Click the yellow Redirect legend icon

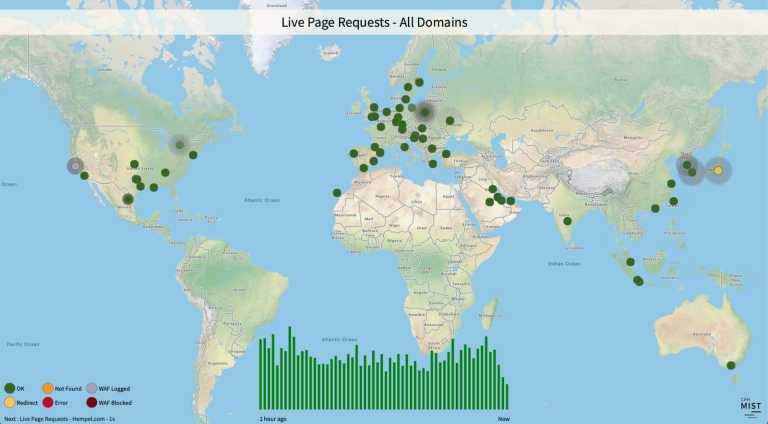[x=9, y=402]
